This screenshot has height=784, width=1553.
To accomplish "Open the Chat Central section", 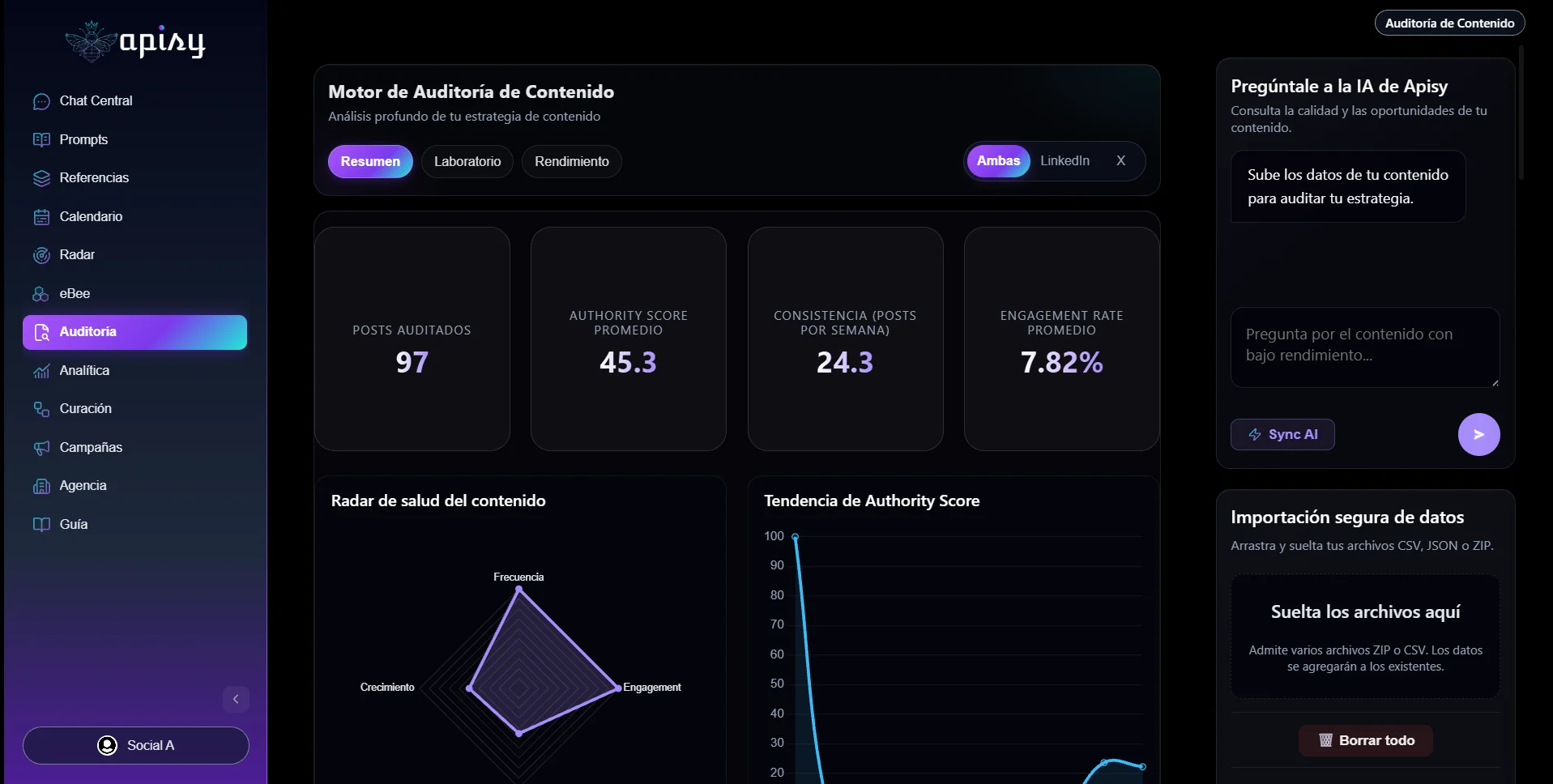I will (x=134, y=101).
